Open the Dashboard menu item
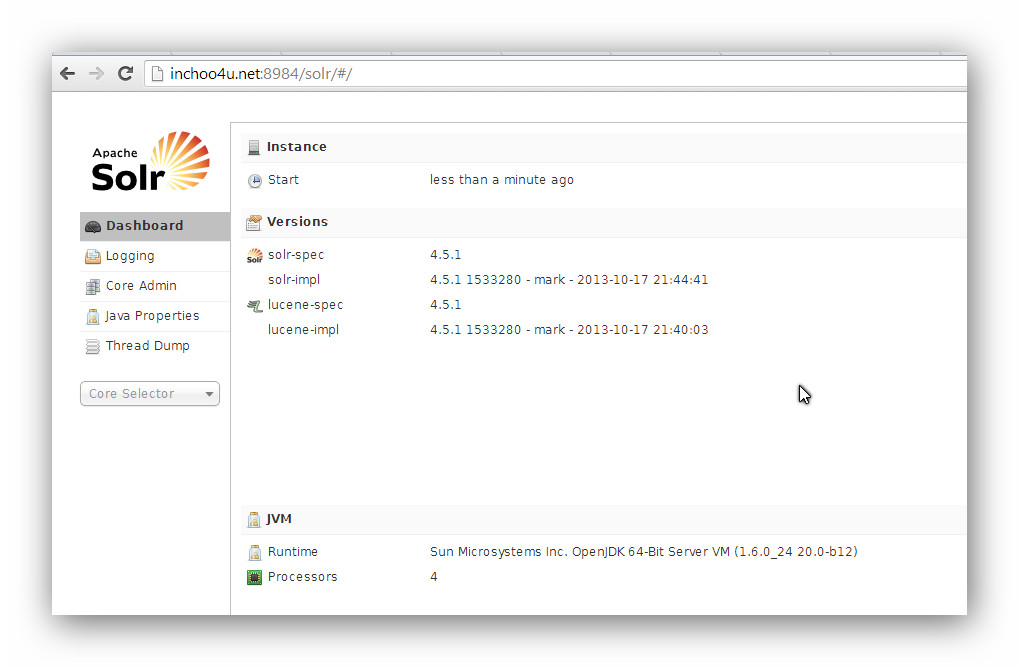Viewport: 1019px width, 667px height. point(145,226)
